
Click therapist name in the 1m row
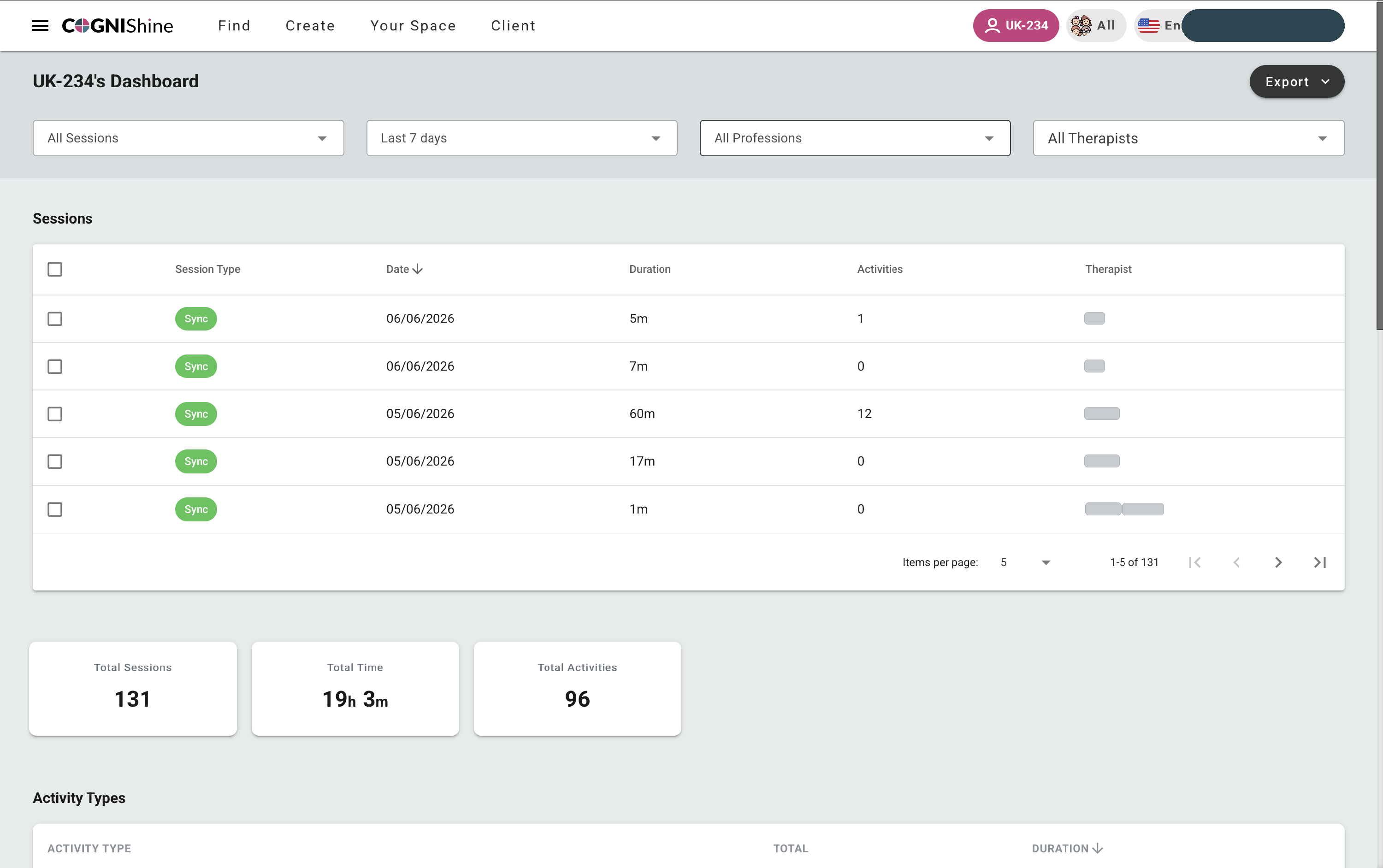pyautogui.click(x=1124, y=509)
